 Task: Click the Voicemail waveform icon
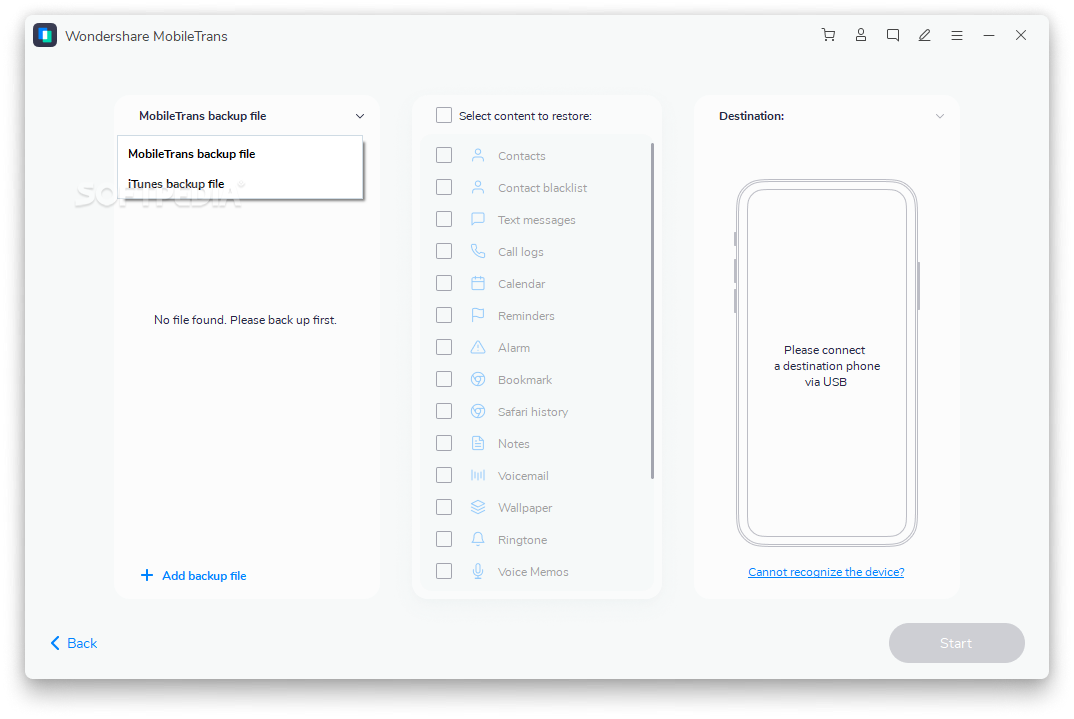(478, 475)
